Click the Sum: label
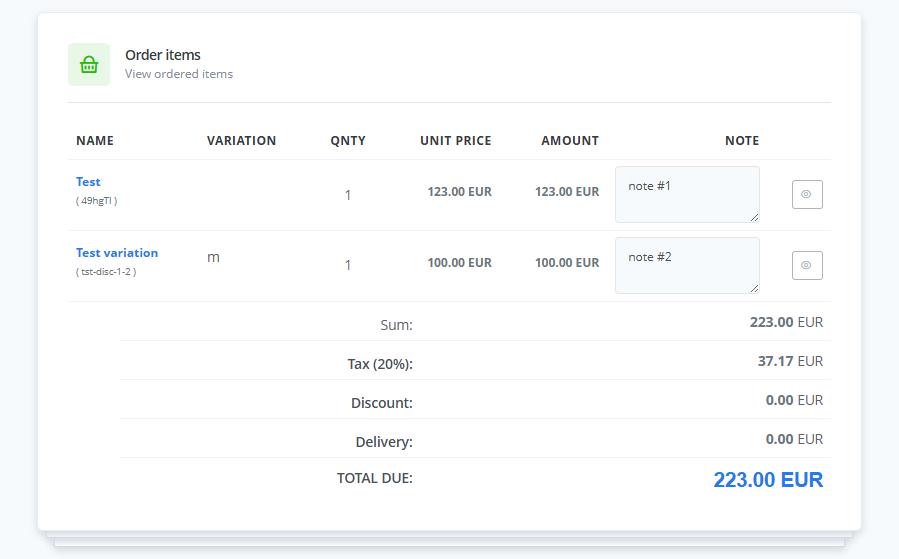The width and height of the screenshot is (899, 559). click(x=397, y=325)
